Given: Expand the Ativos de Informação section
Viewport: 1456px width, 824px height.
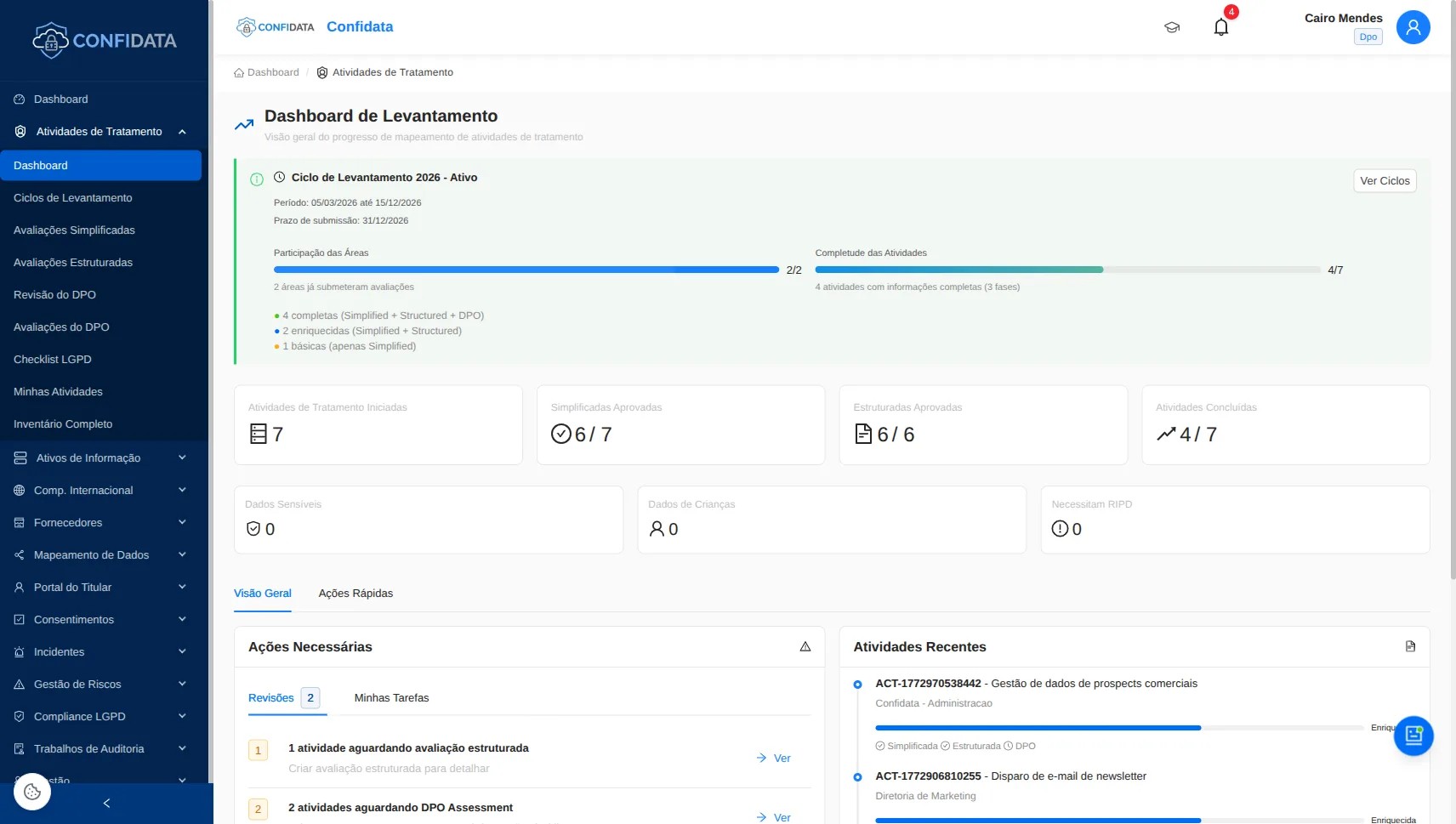Looking at the screenshot, I should click(182, 457).
